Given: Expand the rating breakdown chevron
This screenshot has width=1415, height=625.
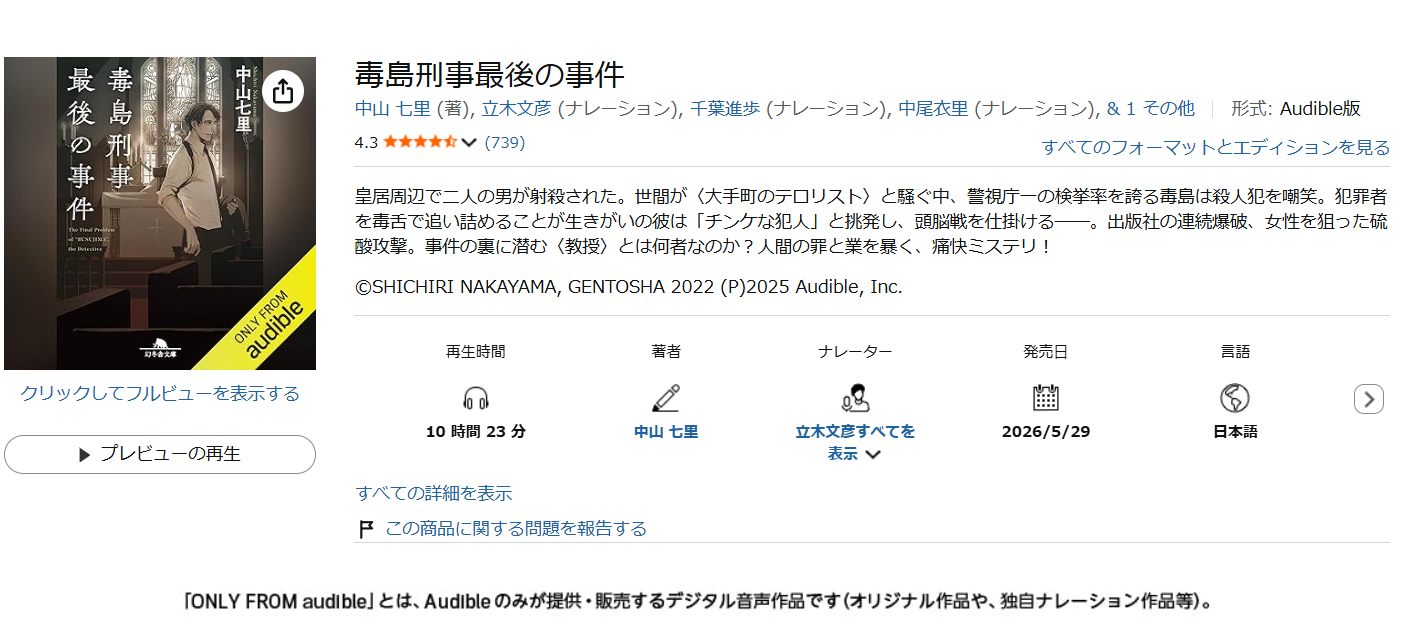Looking at the screenshot, I should click(x=469, y=143).
